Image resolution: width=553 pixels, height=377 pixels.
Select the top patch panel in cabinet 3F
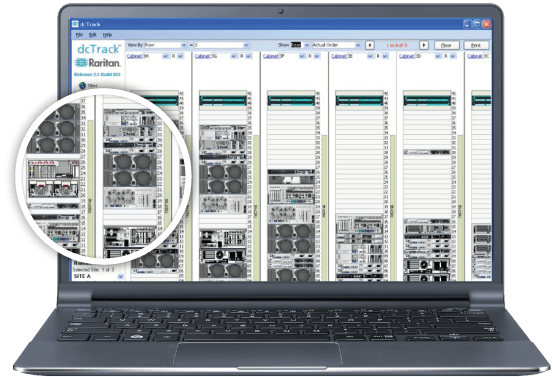point(291,101)
